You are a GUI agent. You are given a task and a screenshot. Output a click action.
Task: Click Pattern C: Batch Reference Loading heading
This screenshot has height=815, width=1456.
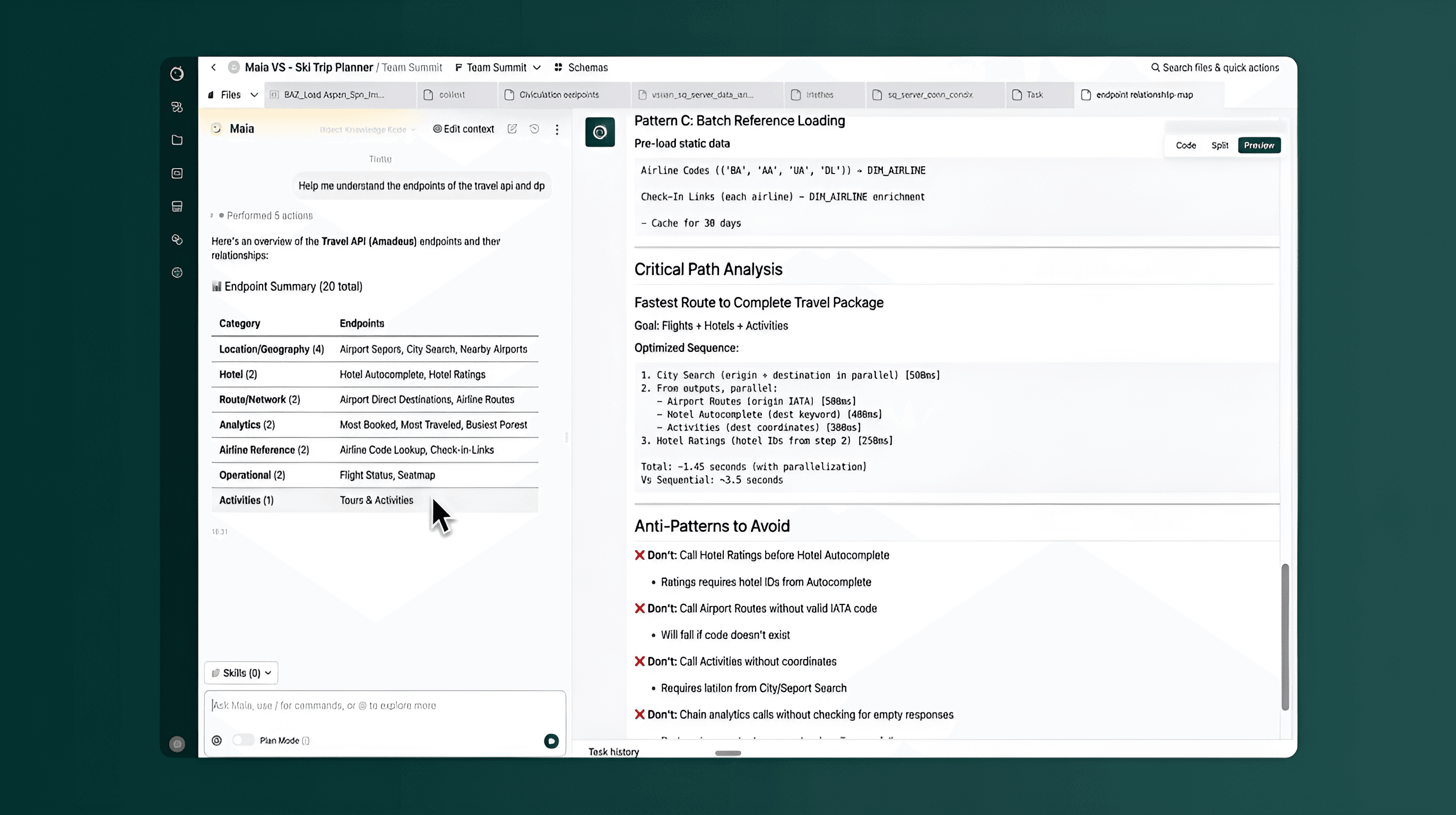739,120
